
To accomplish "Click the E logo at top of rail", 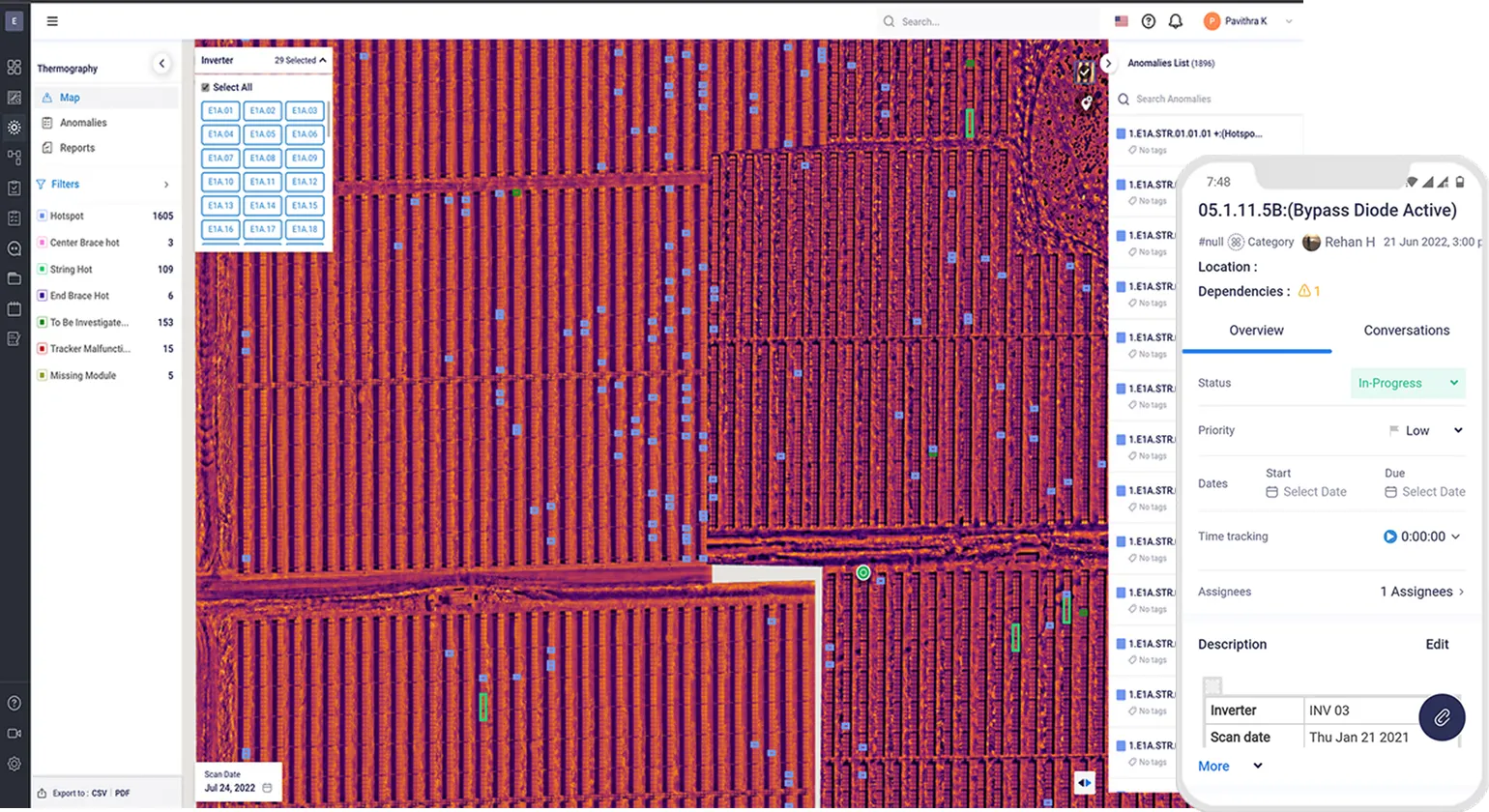I will [x=15, y=21].
